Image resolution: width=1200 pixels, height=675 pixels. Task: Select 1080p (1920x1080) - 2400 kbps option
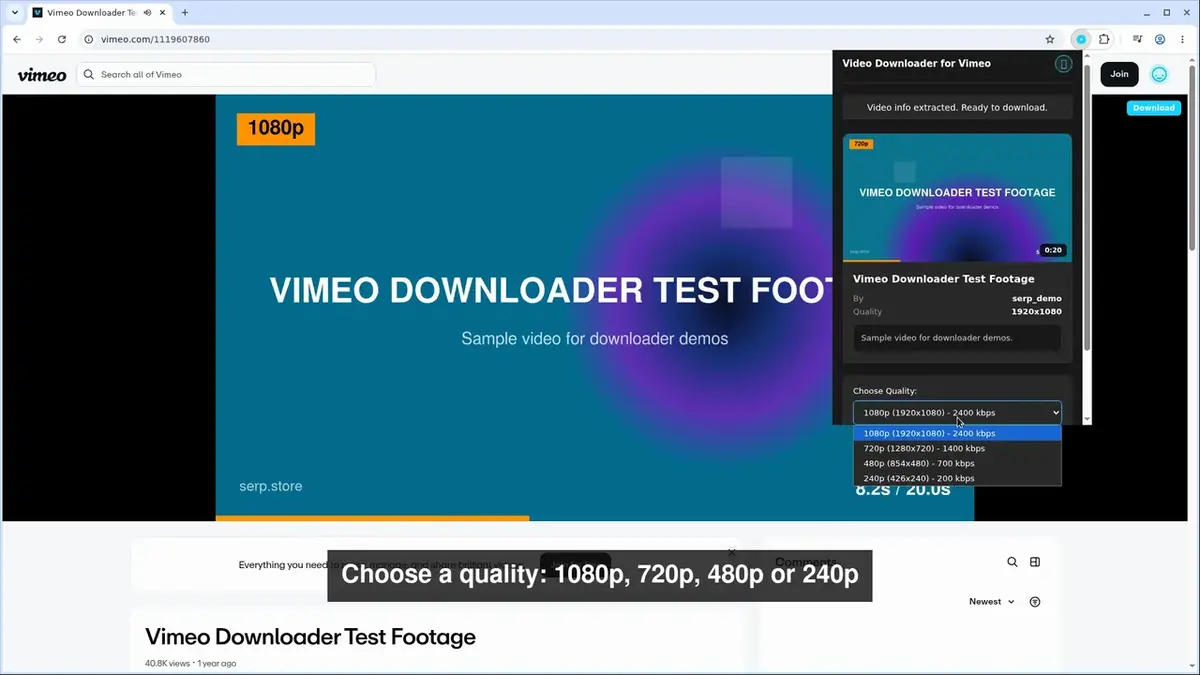(x=957, y=433)
